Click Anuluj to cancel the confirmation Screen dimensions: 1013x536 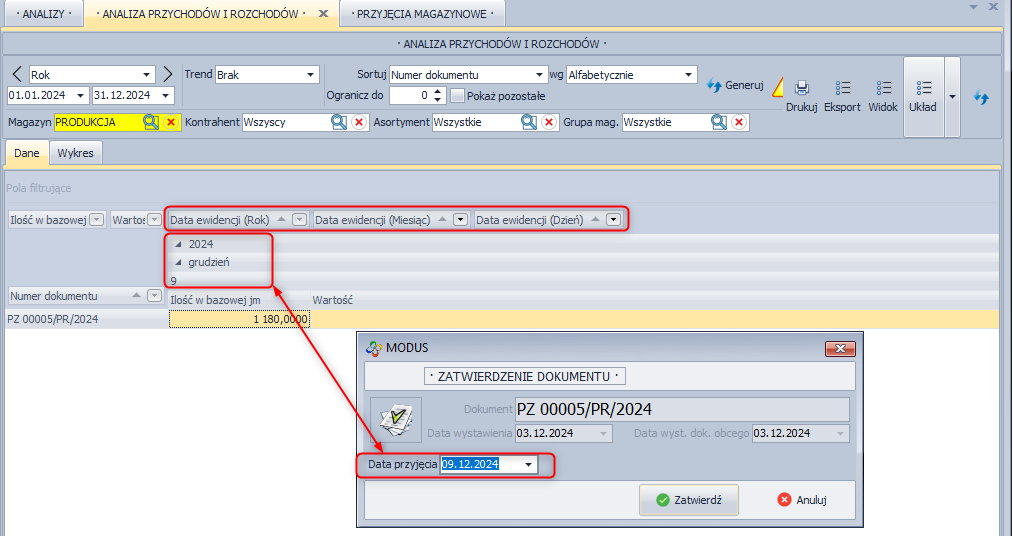[x=801, y=500]
